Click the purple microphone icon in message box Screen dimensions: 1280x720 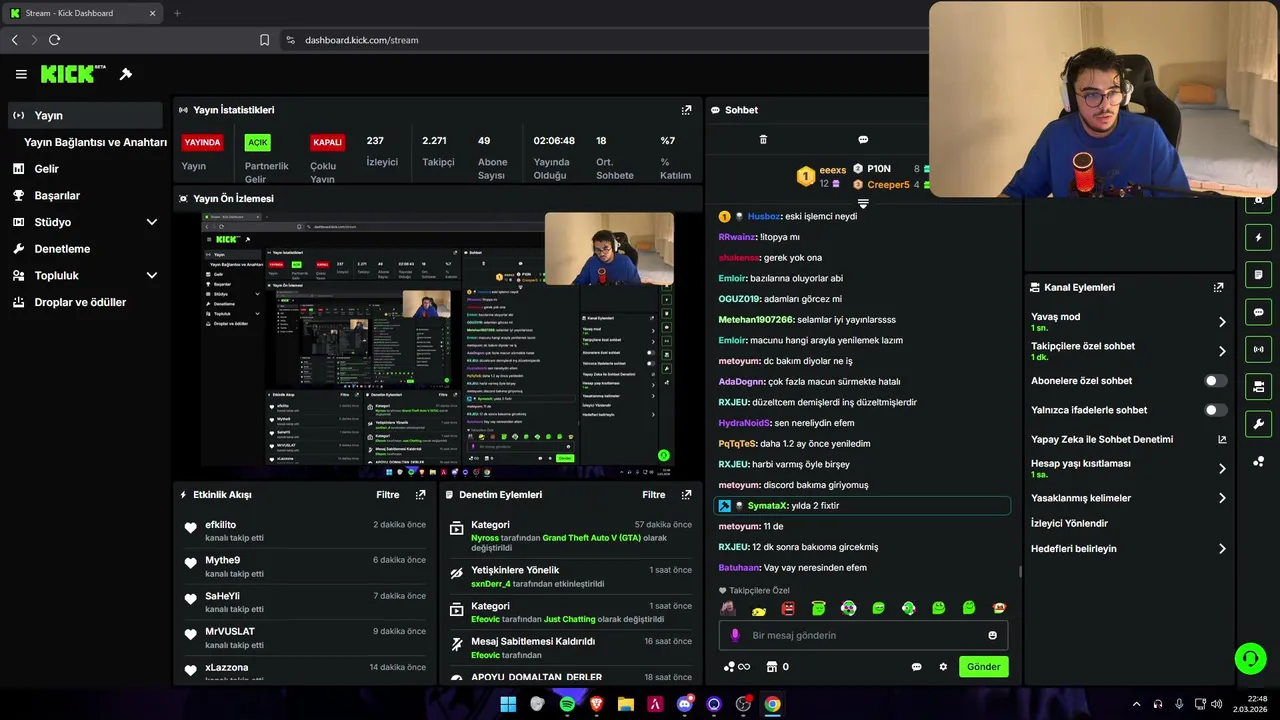pos(735,635)
